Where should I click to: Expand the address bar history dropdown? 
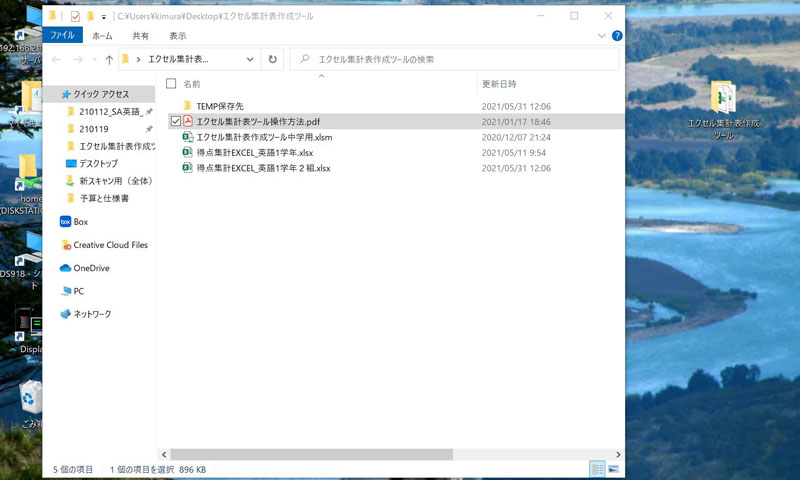[x=250, y=60]
